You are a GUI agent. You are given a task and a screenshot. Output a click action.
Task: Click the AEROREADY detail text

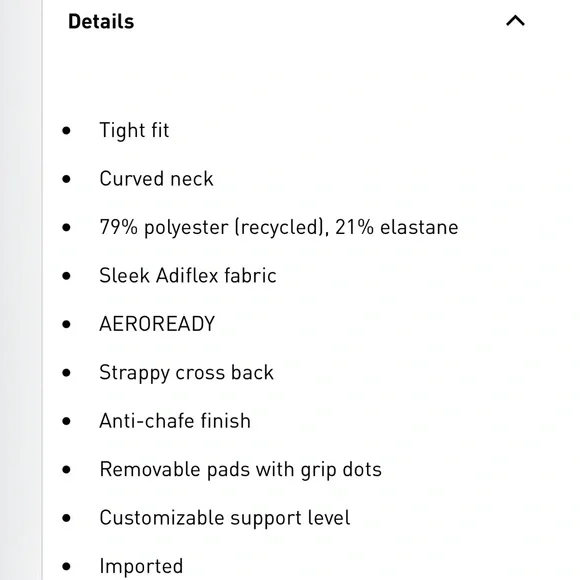(157, 324)
